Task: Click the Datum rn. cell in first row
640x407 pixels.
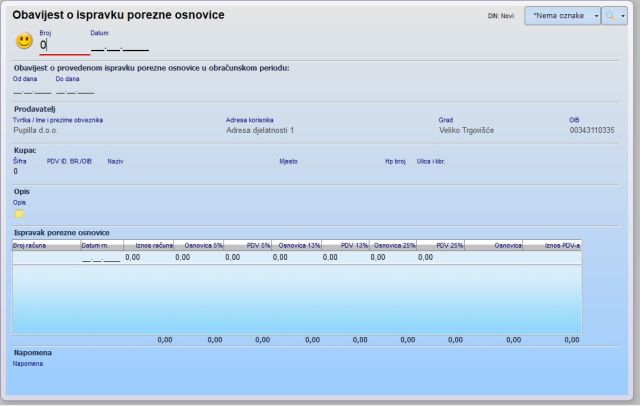Action: tap(100, 257)
